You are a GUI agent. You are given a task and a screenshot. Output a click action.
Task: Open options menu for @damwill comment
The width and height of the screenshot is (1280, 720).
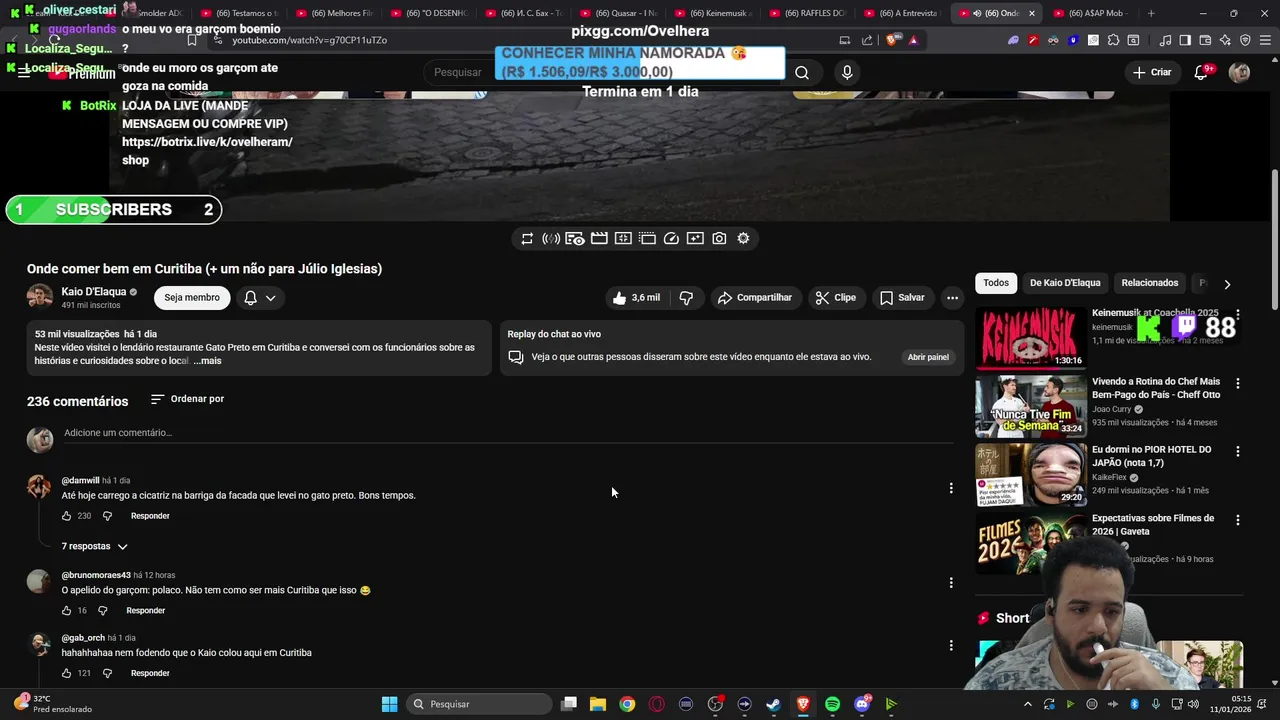(x=951, y=488)
